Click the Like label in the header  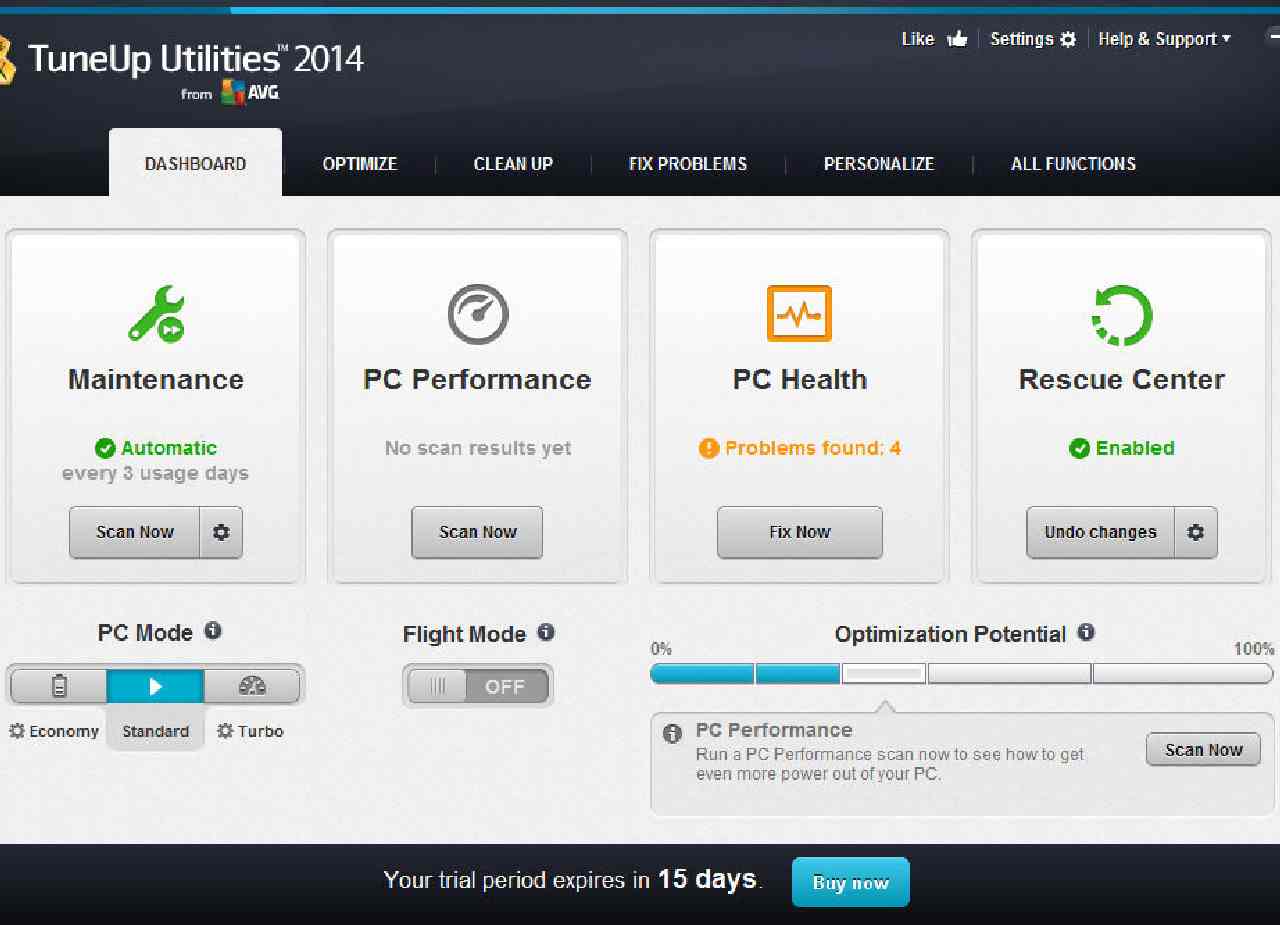point(918,39)
